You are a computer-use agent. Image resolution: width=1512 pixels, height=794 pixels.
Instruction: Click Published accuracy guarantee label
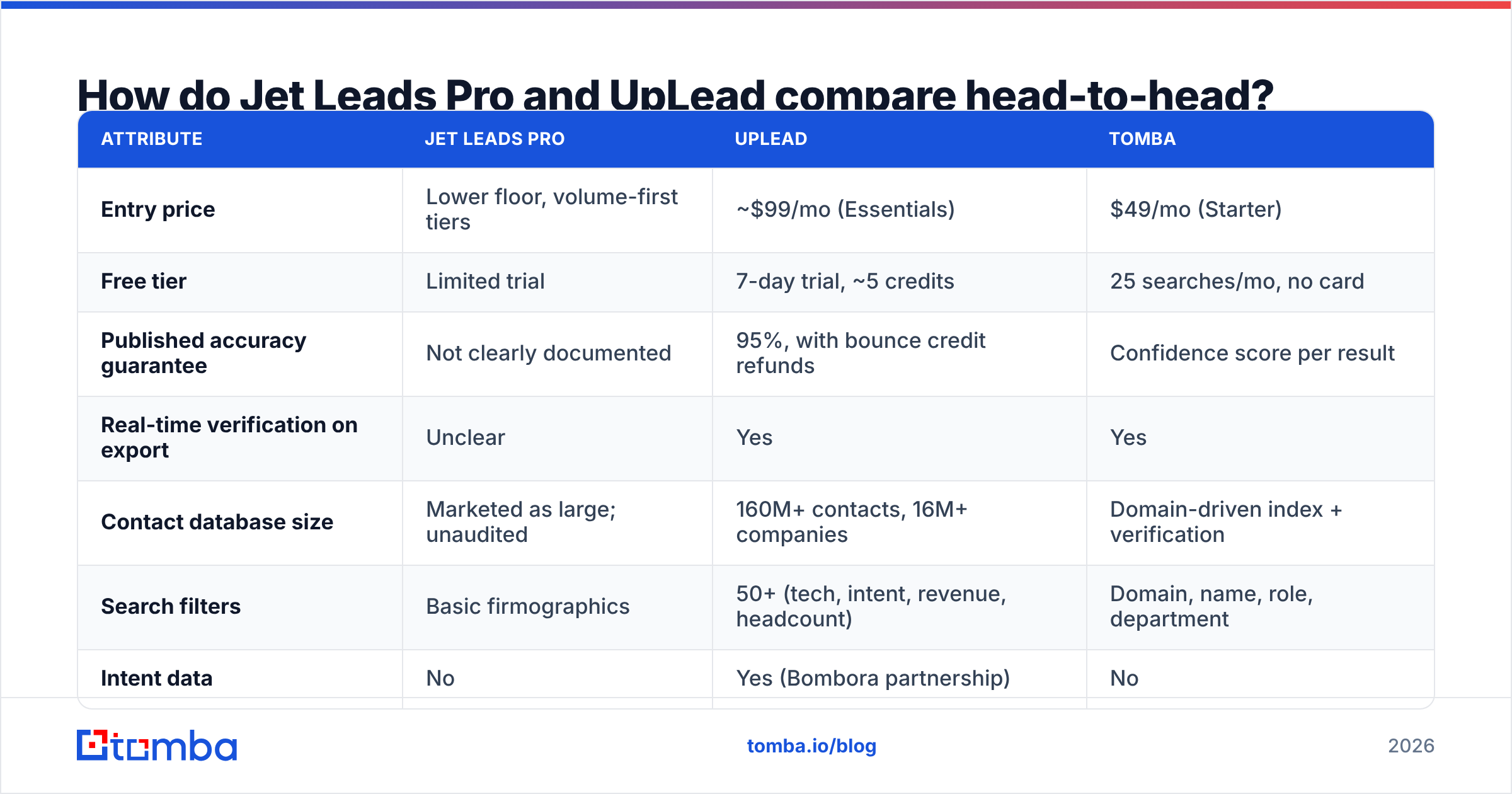point(203,353)
